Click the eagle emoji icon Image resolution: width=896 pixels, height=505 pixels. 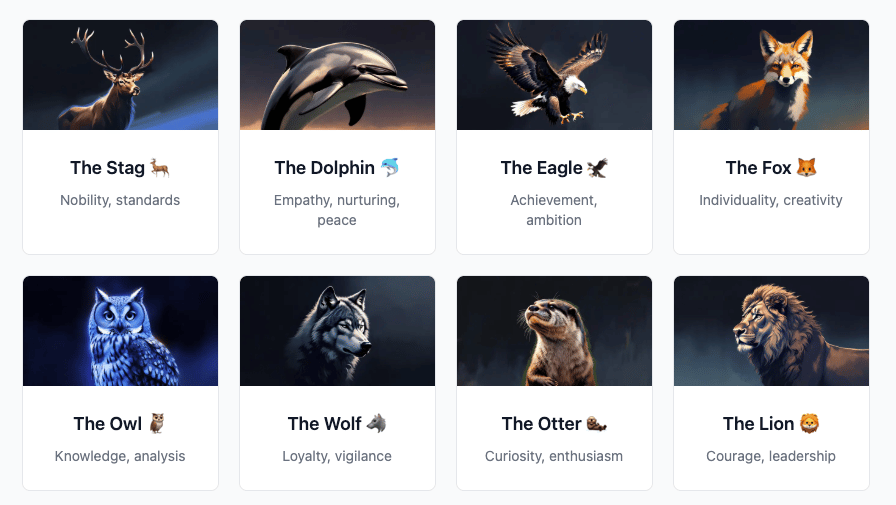coord(598,168)
